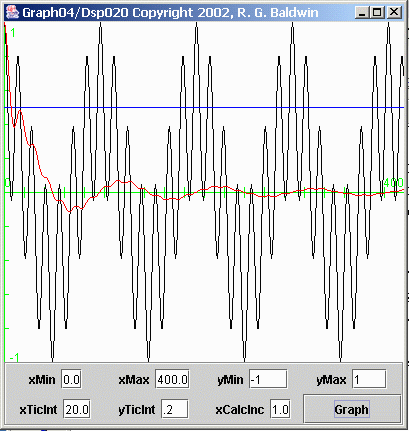
Task: Select the xMax field showing 400.0
Action: pos(172,379)
